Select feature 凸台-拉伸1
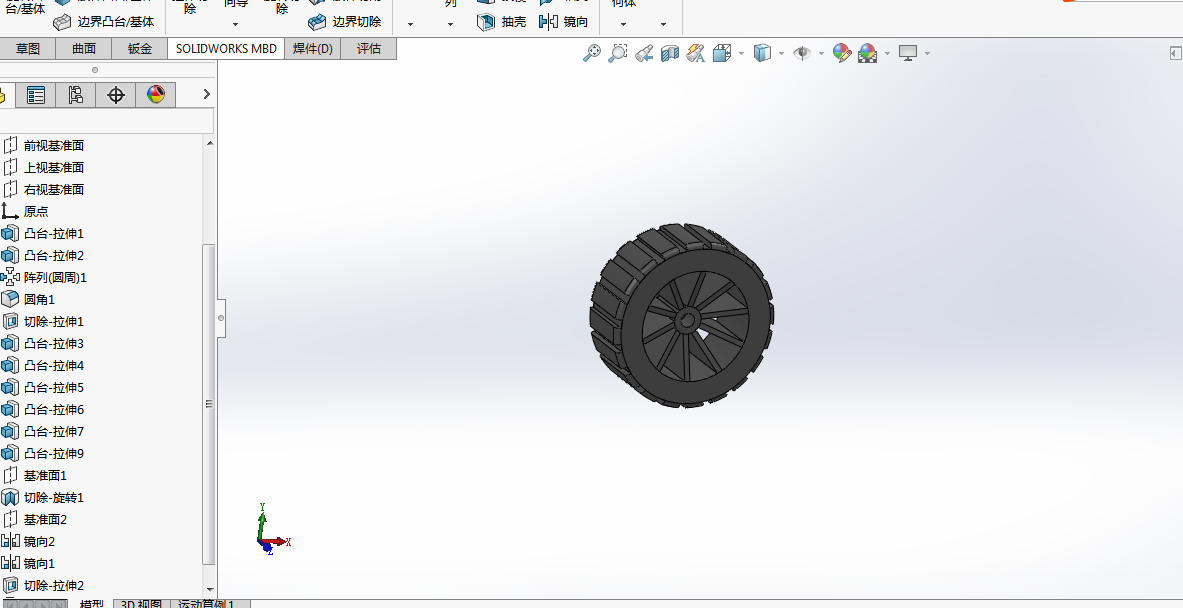 [x=54, y=234]
